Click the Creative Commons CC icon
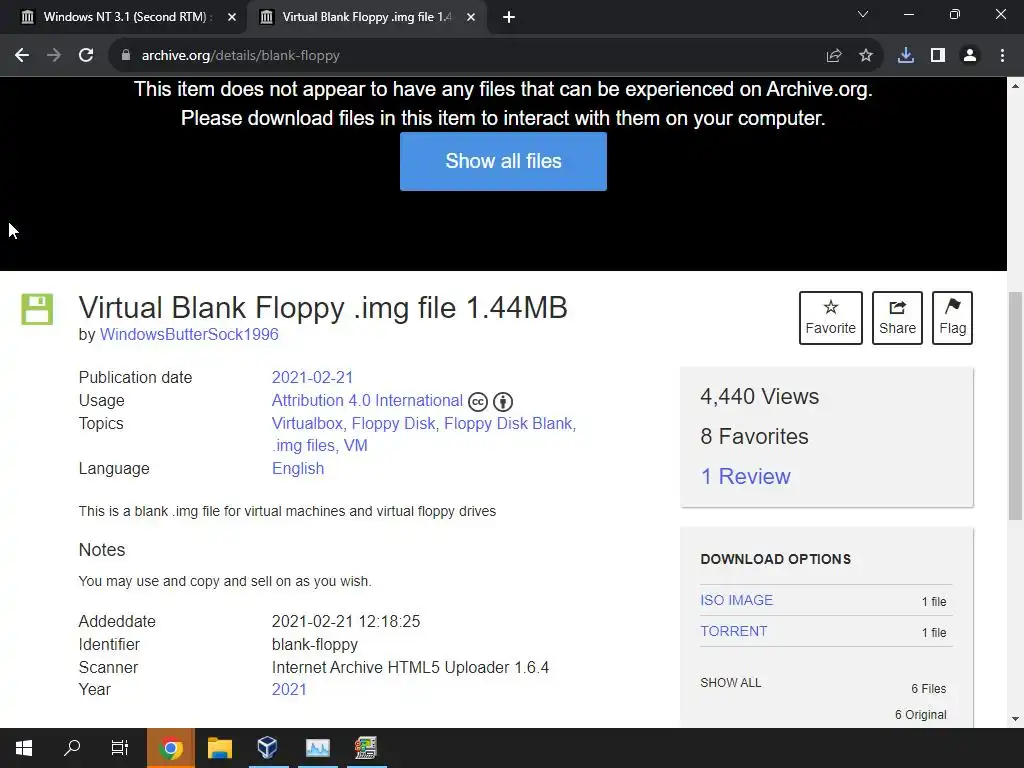This screenshot has width=1024, height=768. (x=478, y=402)
